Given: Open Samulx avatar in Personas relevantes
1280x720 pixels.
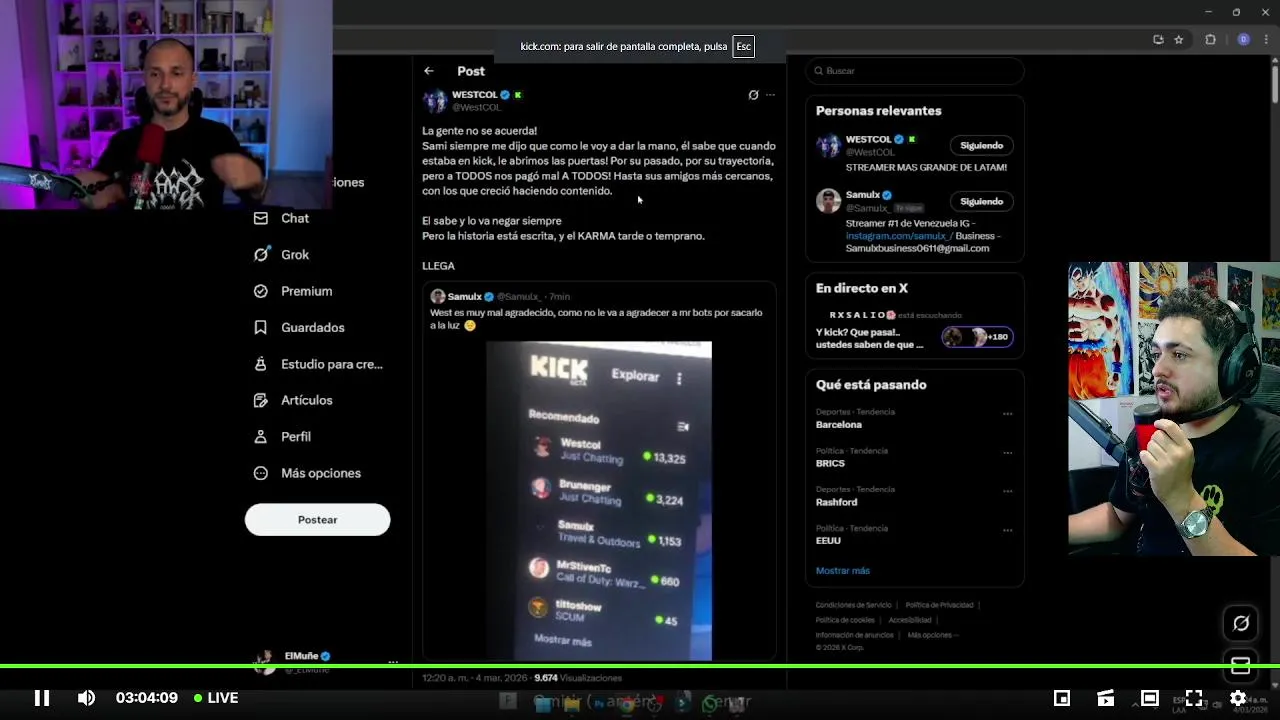Looking at the screenshot, I should (x=828, y=201).
